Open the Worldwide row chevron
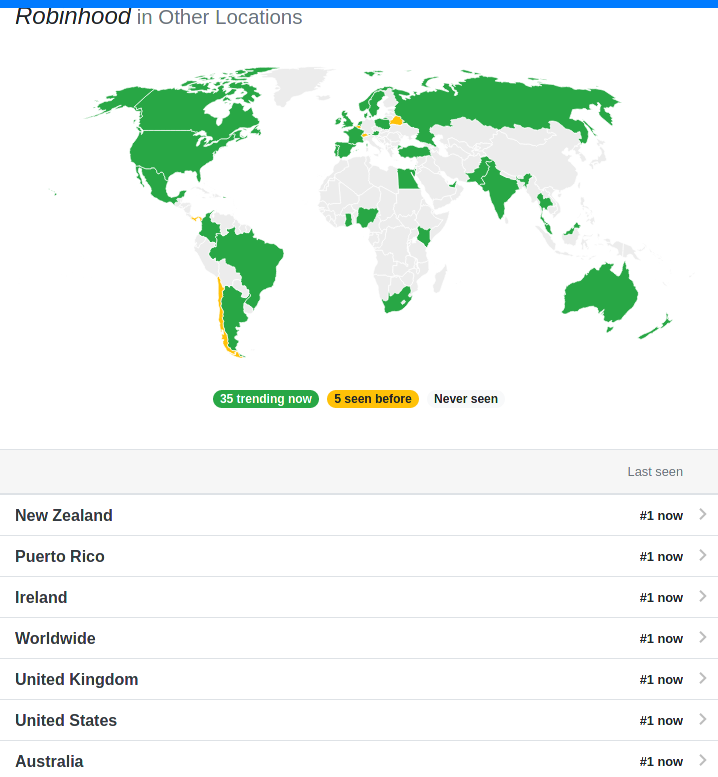The width and height of the screenshot is (718, 777). [x=703, y=637]
